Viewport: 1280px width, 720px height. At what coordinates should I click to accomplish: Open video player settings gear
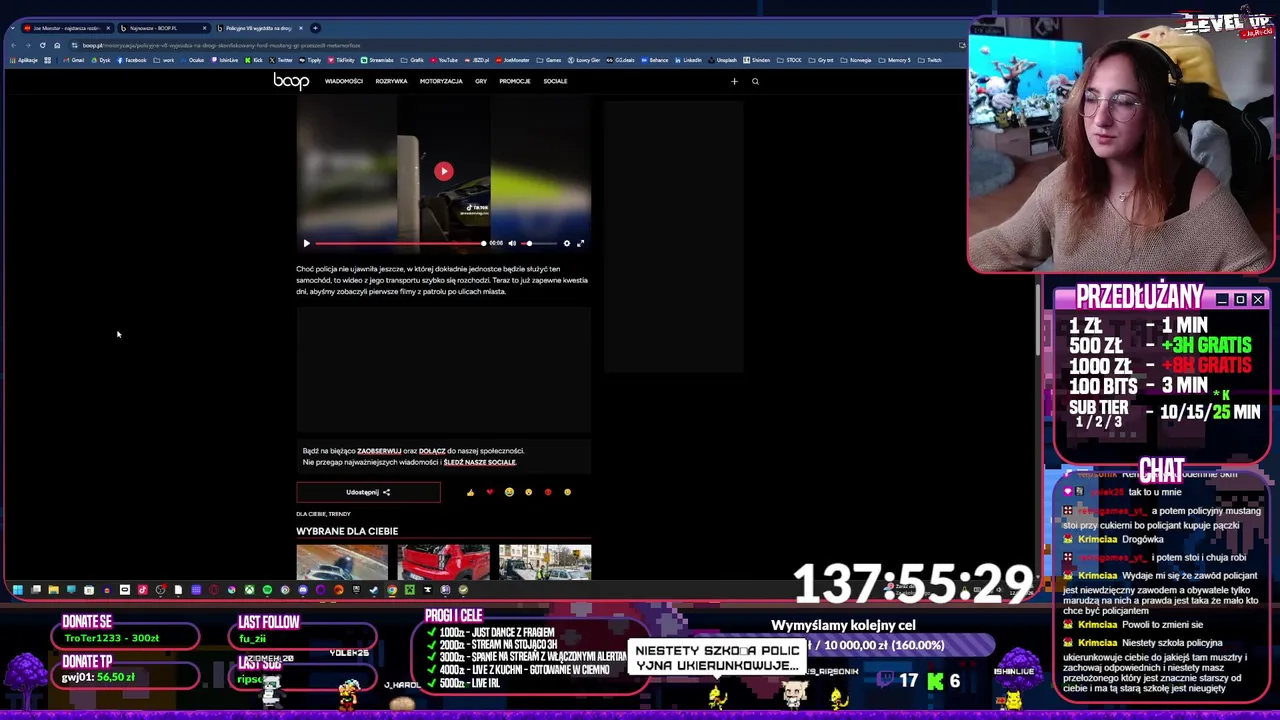coord(566,243)
